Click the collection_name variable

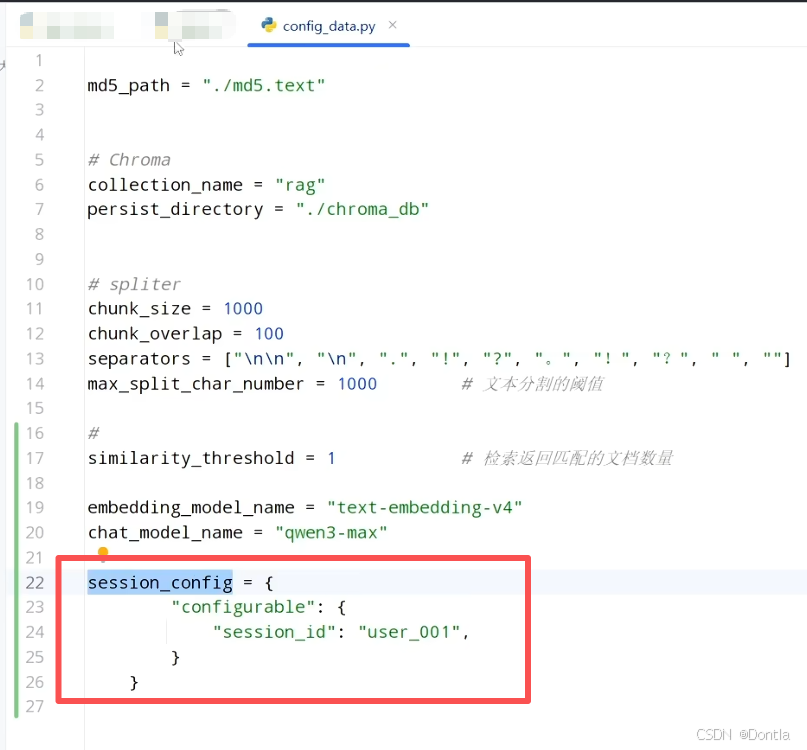pos(165,185)
